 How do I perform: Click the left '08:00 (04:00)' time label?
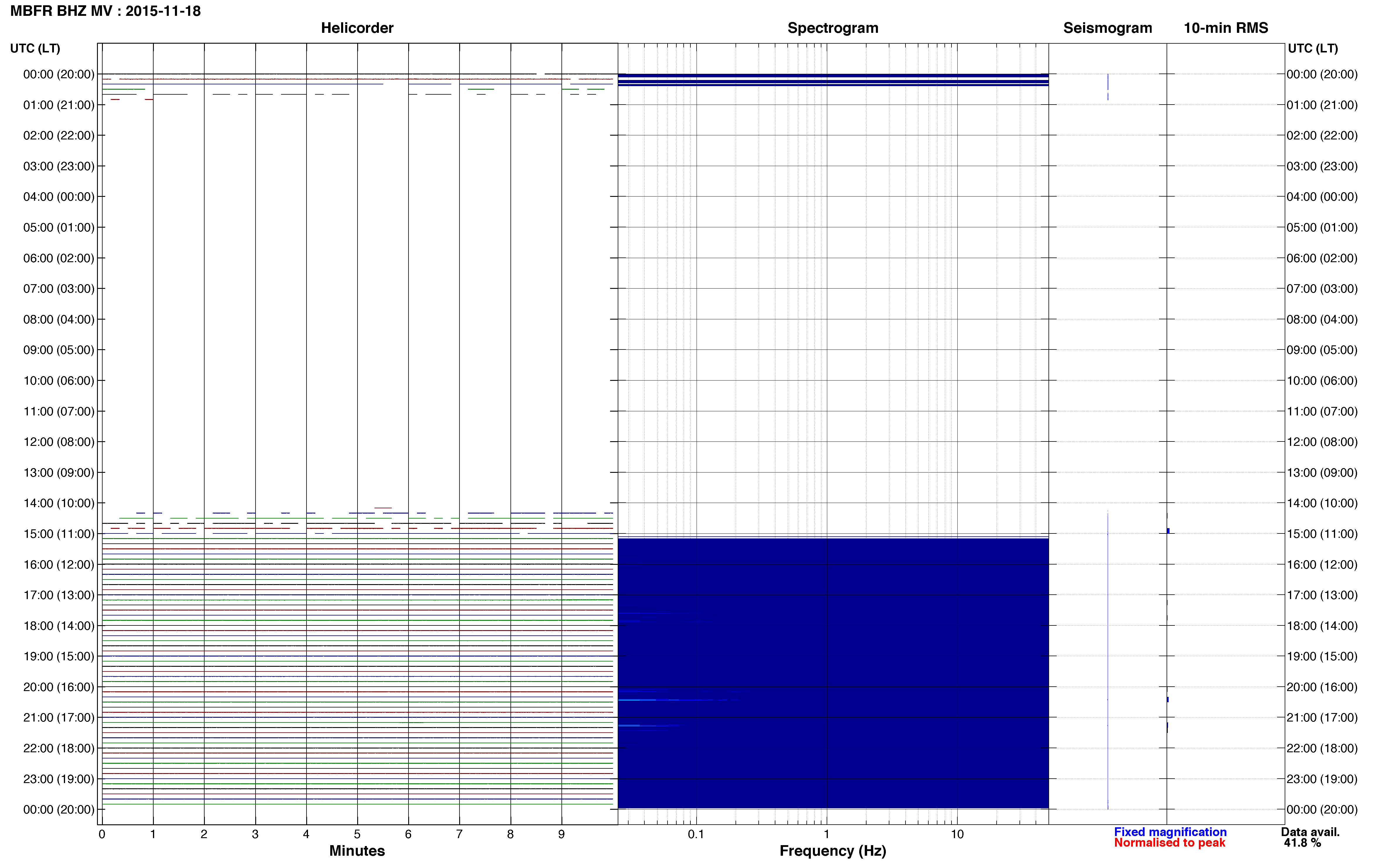coord(59,319)
